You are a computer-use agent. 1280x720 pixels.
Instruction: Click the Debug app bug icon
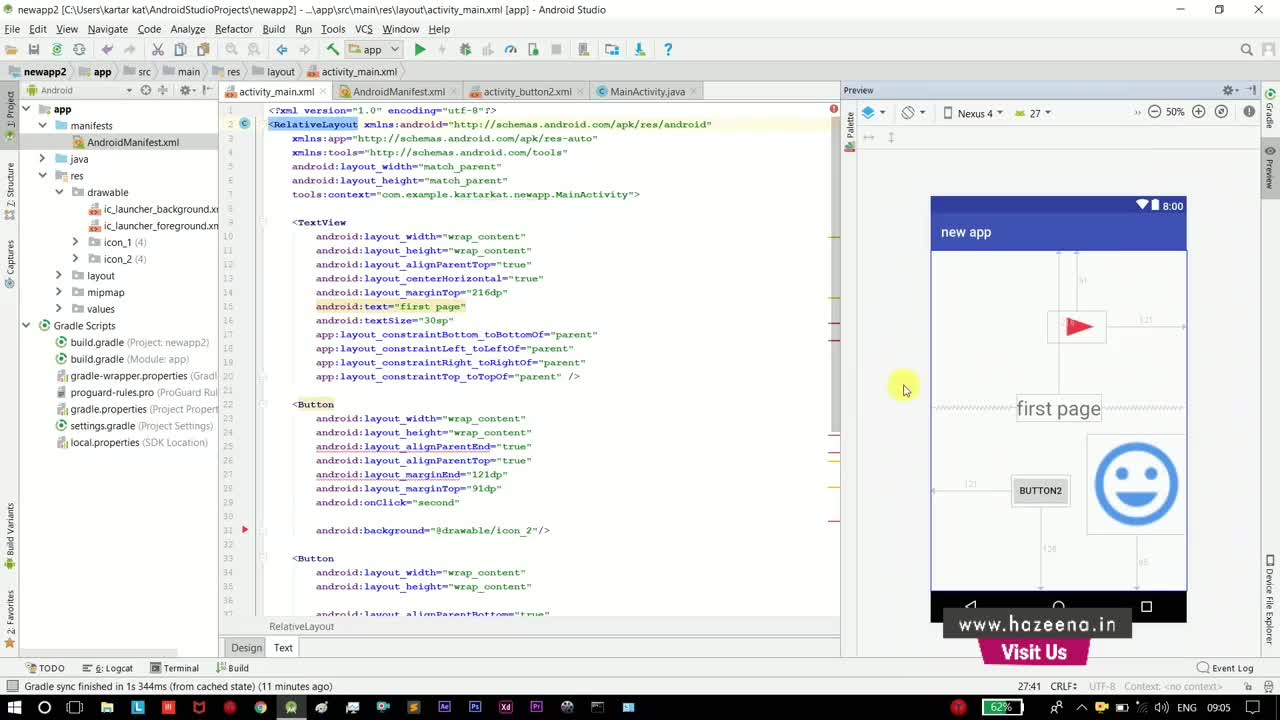point(465,49)
